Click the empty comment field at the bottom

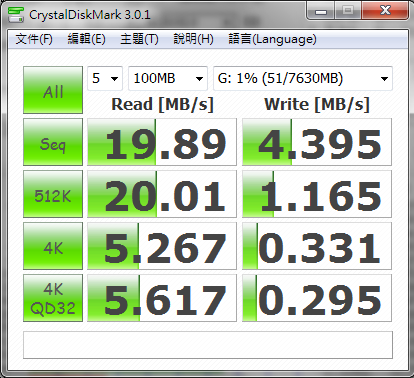coord(208,345)
